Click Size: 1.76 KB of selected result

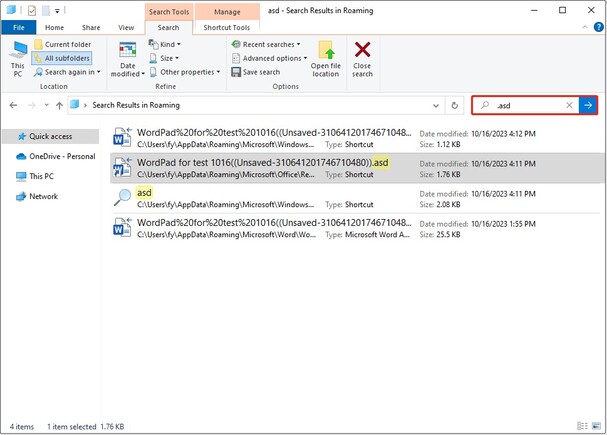coord(440,175)
